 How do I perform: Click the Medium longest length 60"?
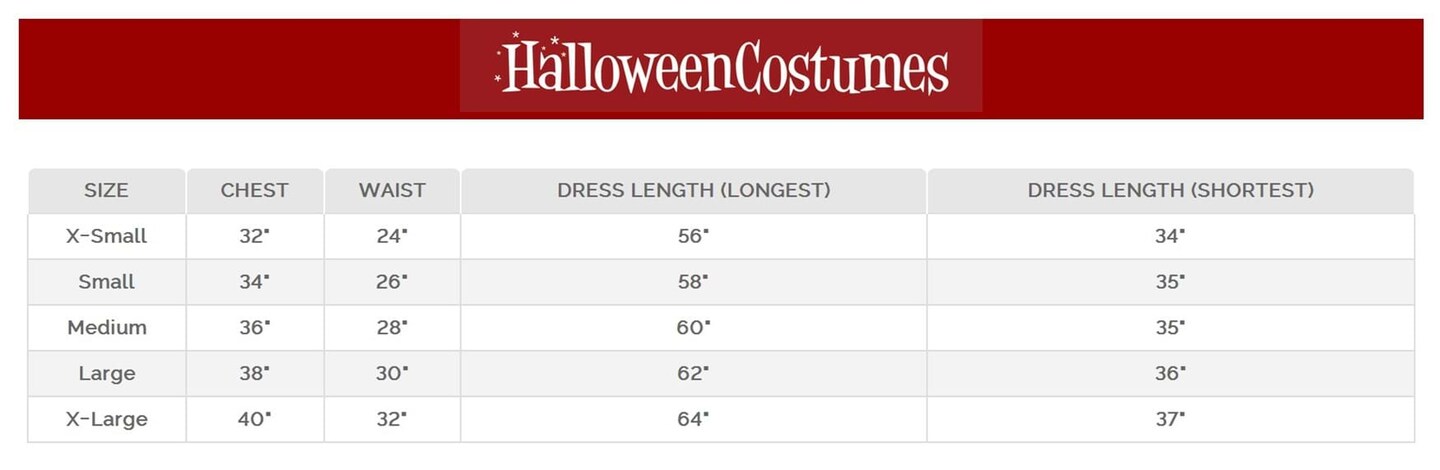693,328
